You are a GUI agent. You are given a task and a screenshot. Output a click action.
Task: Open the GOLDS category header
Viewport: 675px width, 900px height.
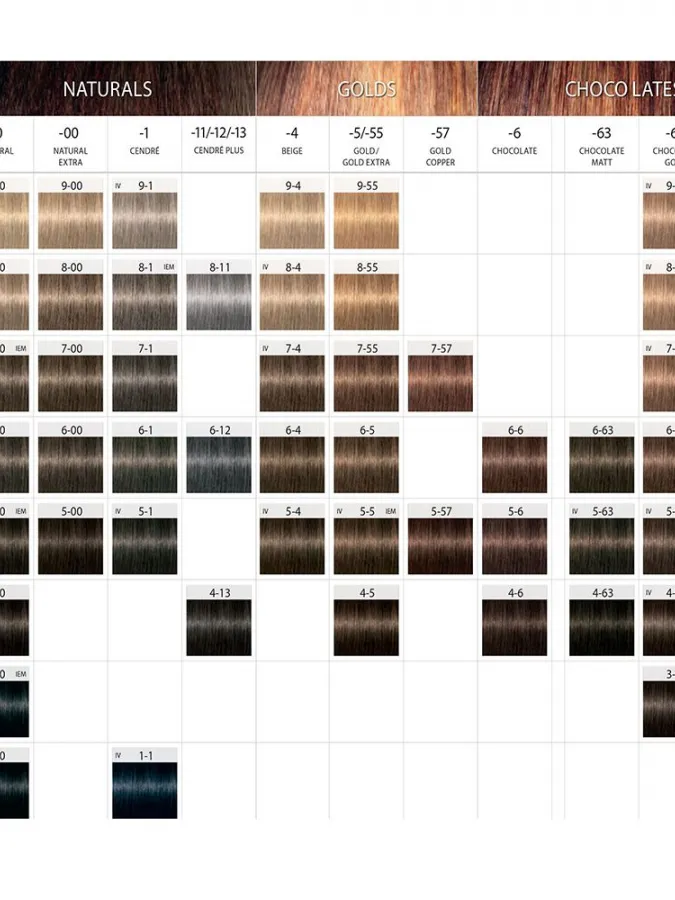click(367, 89)
